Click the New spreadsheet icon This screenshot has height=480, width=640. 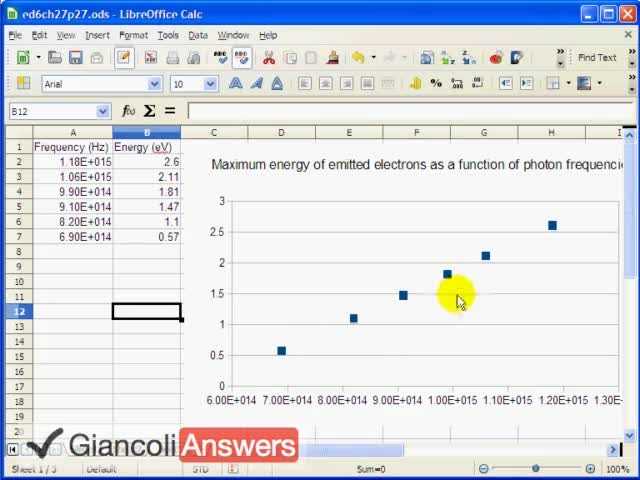(x=23, y=58)
